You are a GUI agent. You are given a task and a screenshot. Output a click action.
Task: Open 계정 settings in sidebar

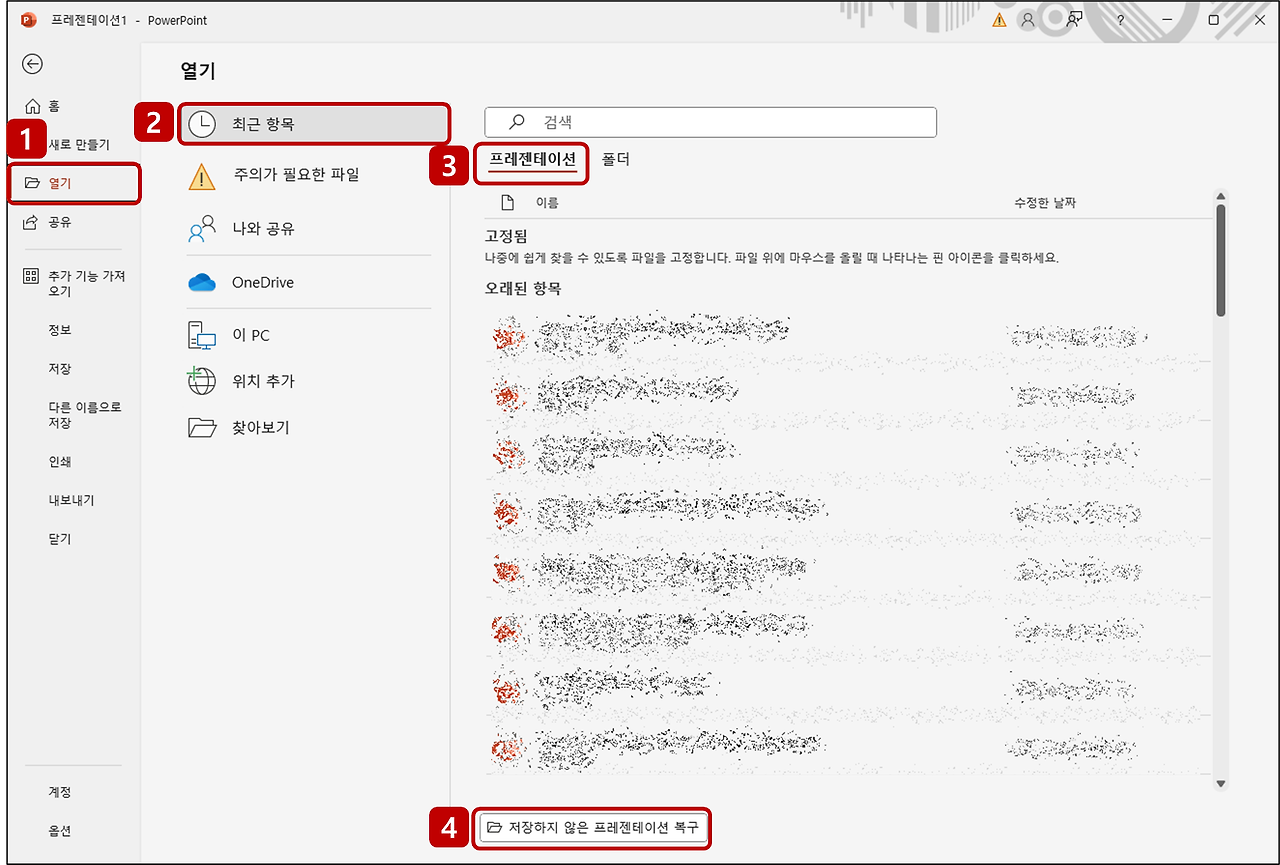tap(60, 792)
